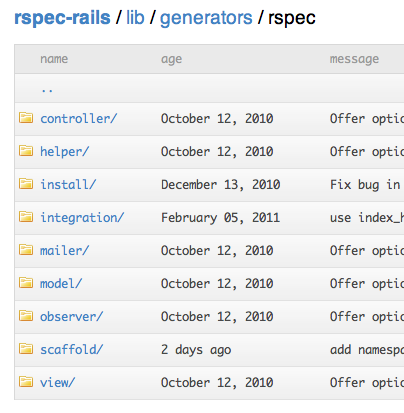Image resolution: width=404 pixels, height=413 pixels.
Task: Click the '2 days ago' age cell
Action: click(x=196, y=350)
